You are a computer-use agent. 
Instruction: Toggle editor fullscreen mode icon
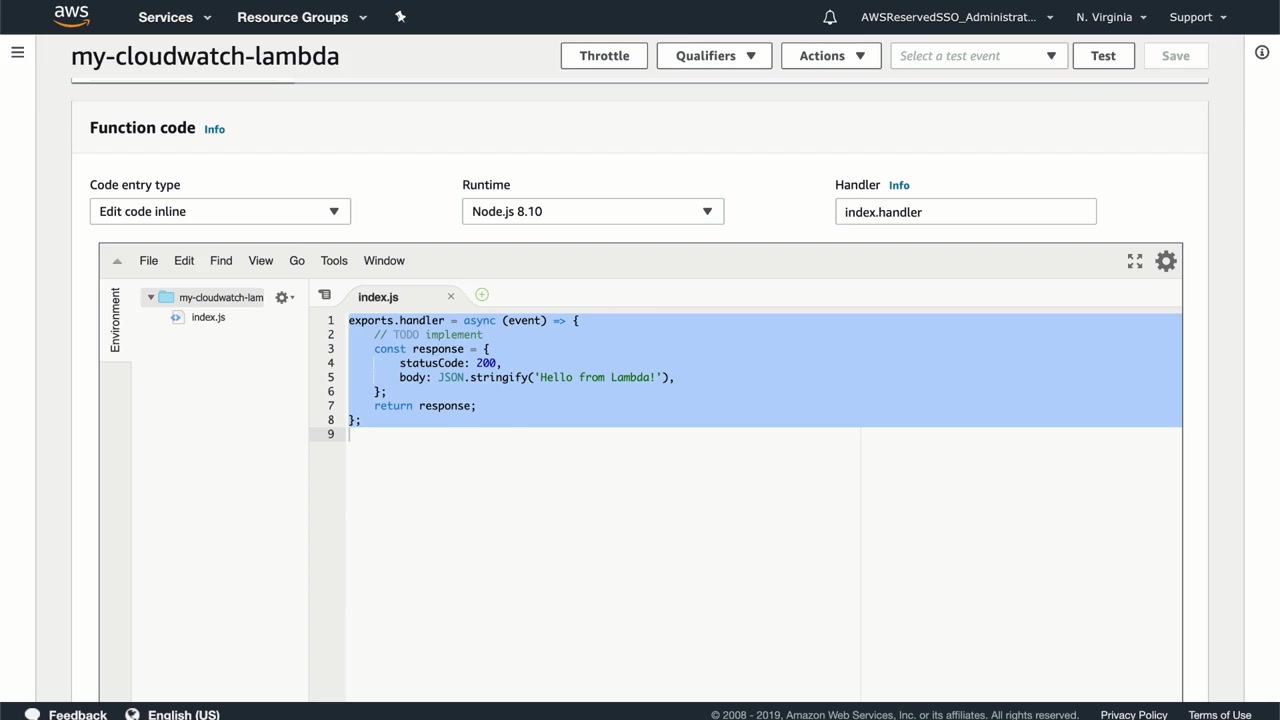point(1135,261)
